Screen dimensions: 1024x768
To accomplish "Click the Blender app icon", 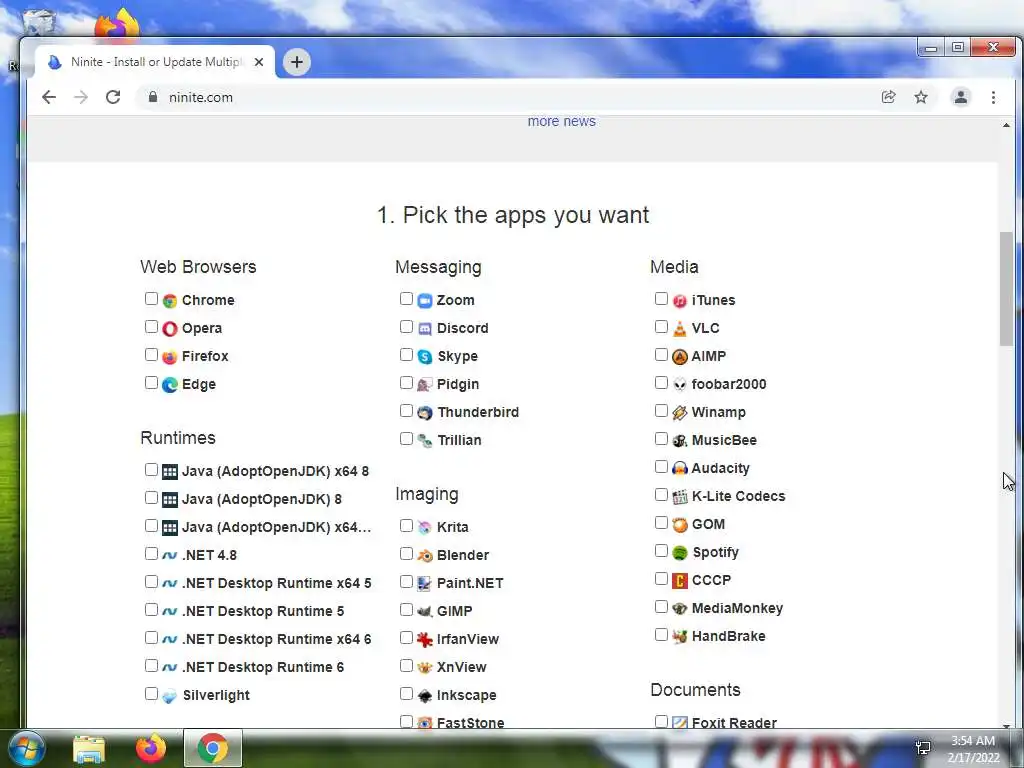I will (x=424, y=555).
